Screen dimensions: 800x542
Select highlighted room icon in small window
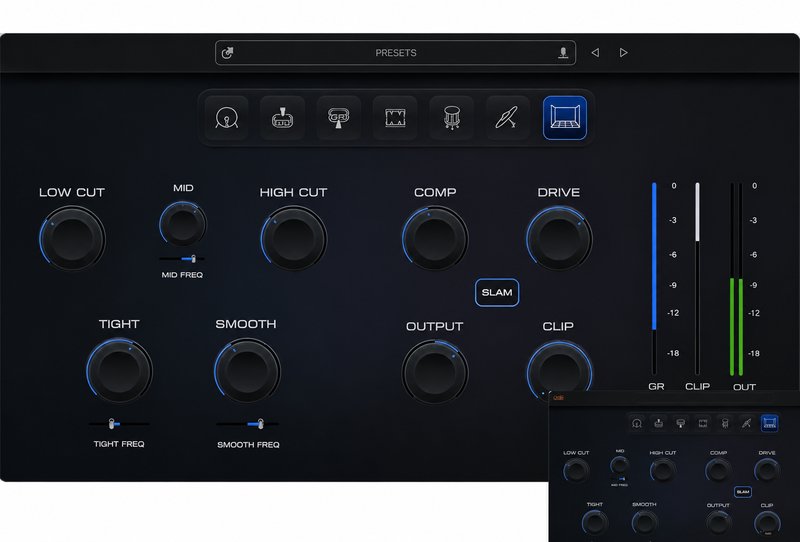click(769, 423)
